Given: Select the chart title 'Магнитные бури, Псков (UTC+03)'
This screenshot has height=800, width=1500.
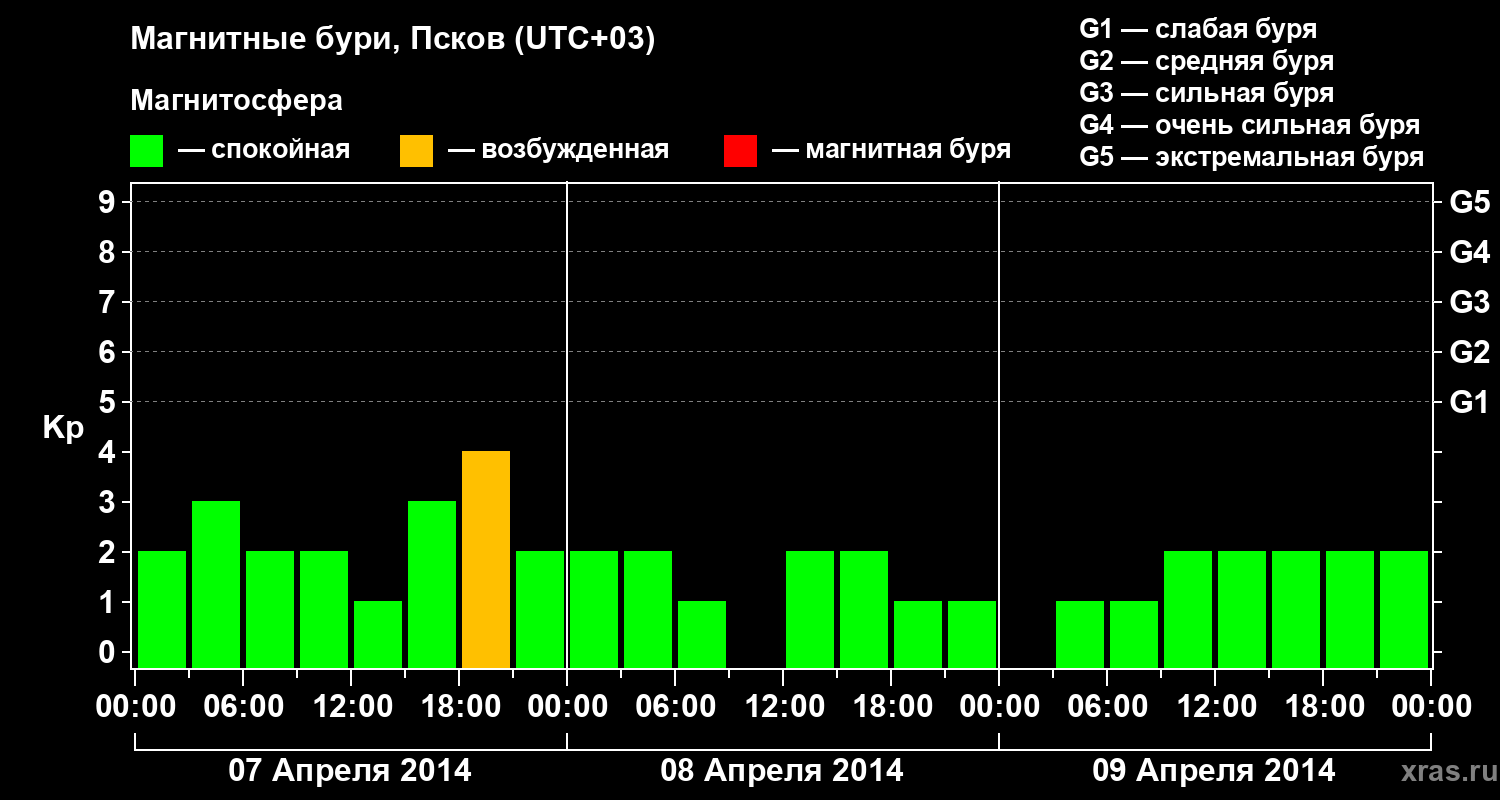Looking at the screenshot, I should tap(393, 40).
